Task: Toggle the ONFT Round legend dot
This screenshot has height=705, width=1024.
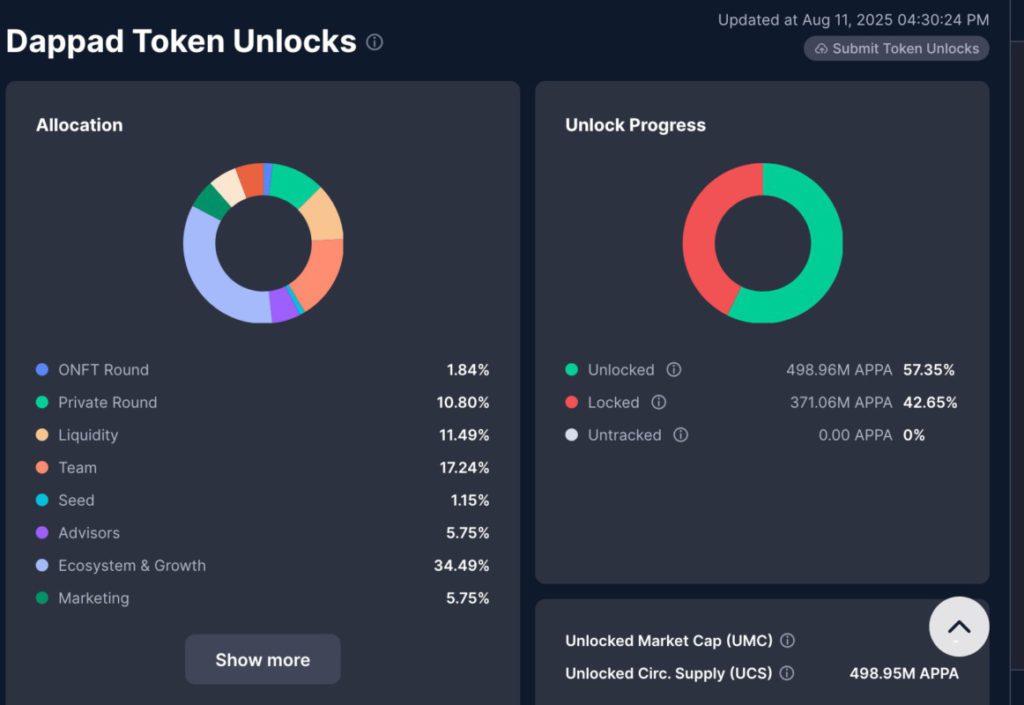Action: [x=42, y=370]
